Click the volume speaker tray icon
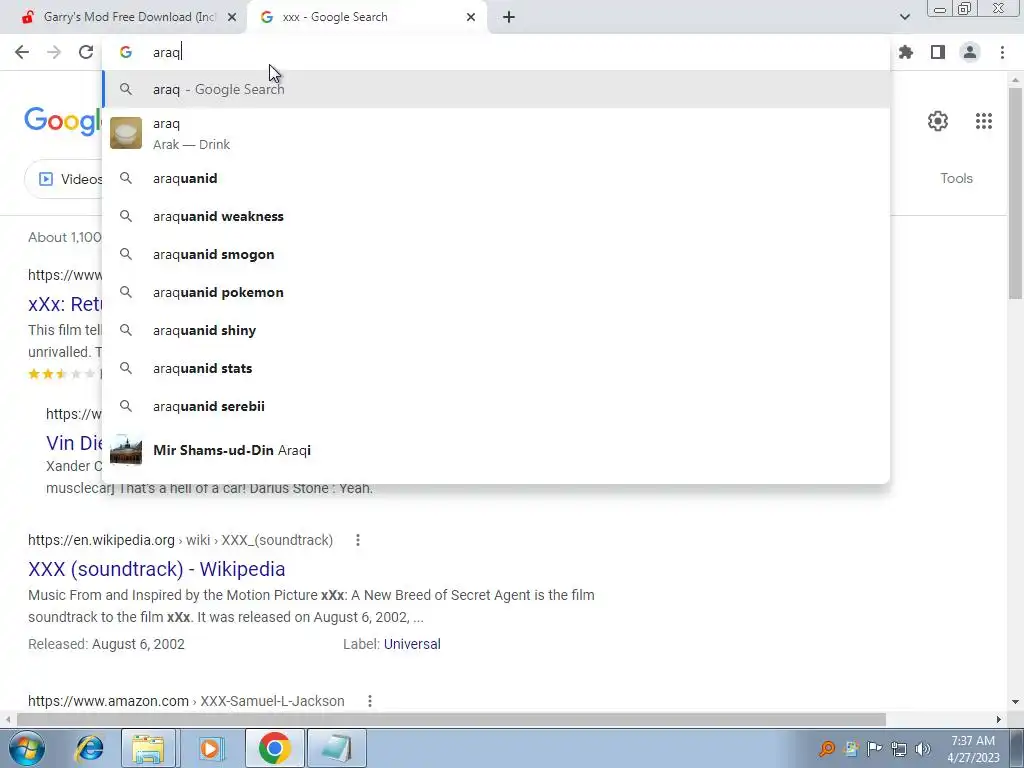This screenshot has height=768, width=1024. (x=923, y=749)
